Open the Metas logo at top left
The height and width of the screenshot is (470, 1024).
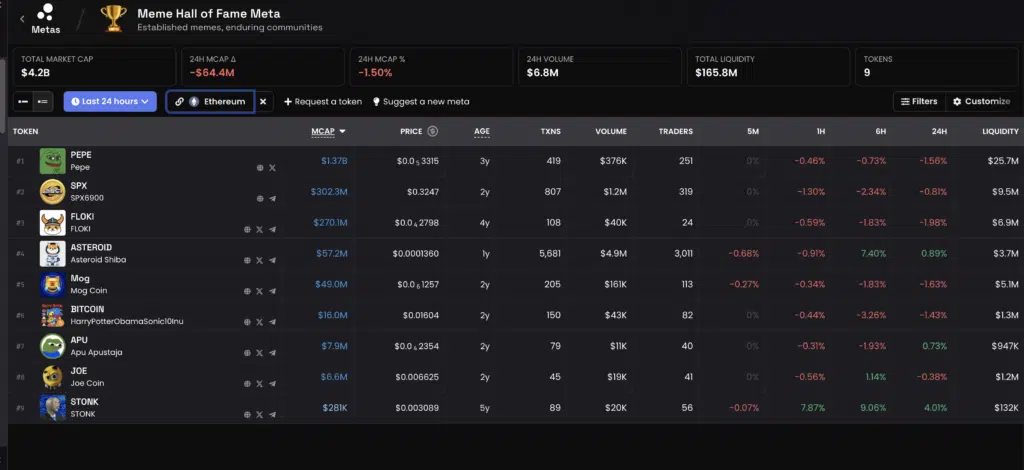(46, 19)
